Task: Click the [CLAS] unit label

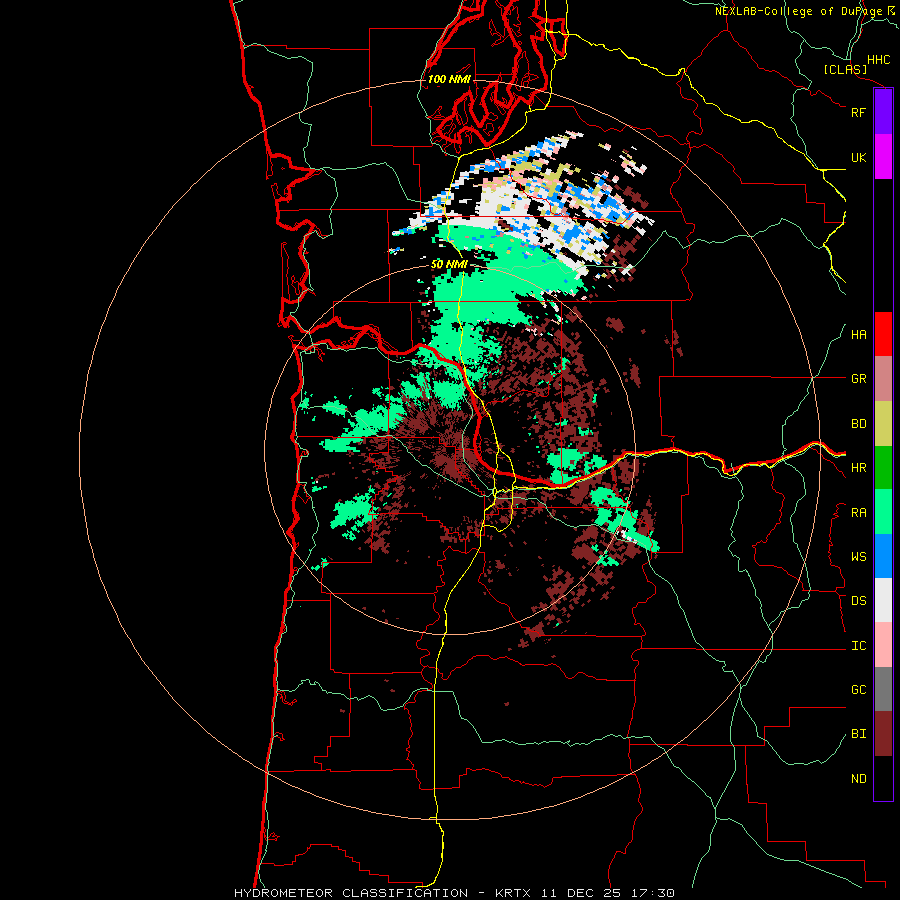Action: click(x=845, y=69)
